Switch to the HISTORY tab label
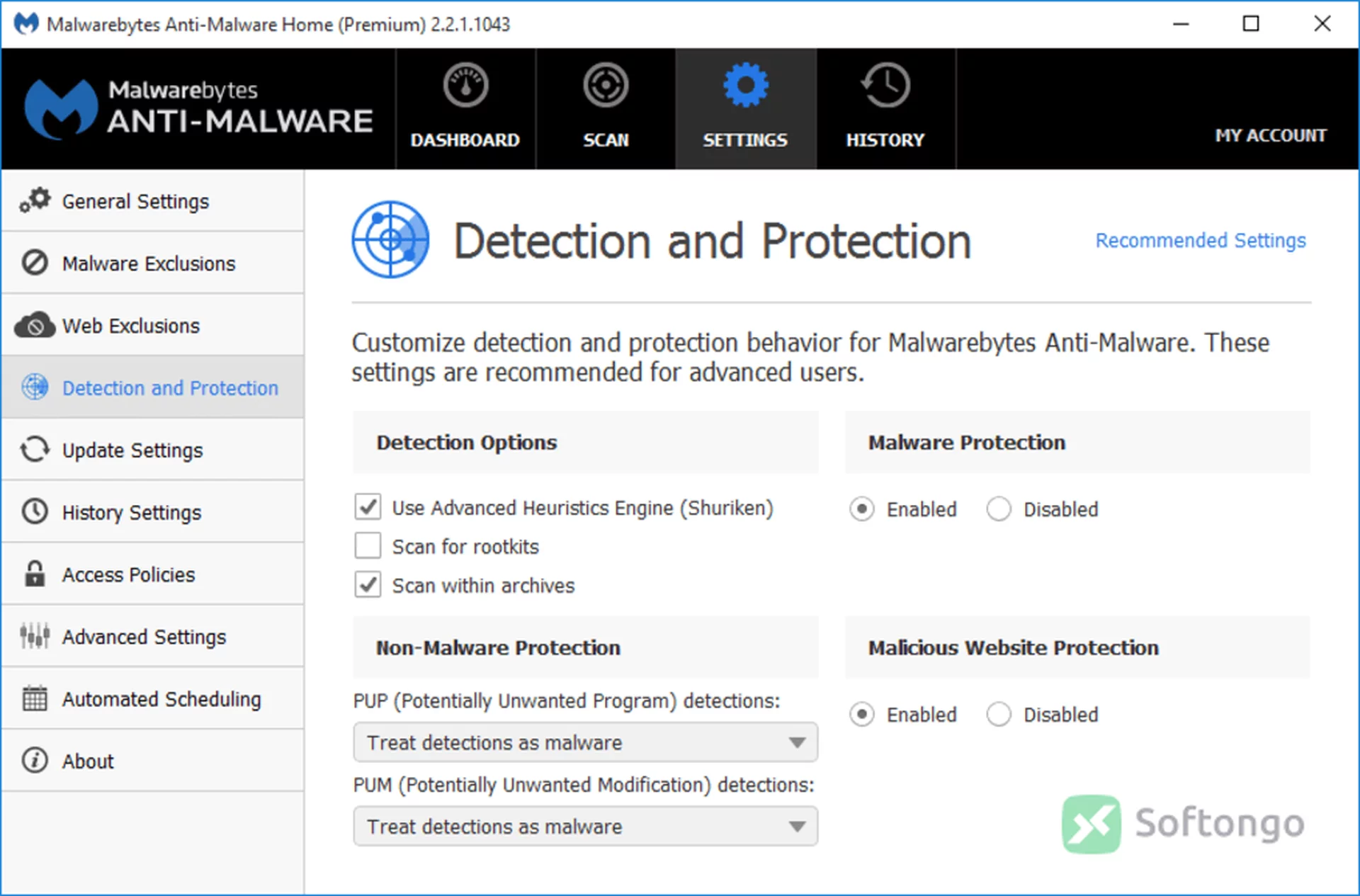The image size is (1360, 896). click(885, 140)
